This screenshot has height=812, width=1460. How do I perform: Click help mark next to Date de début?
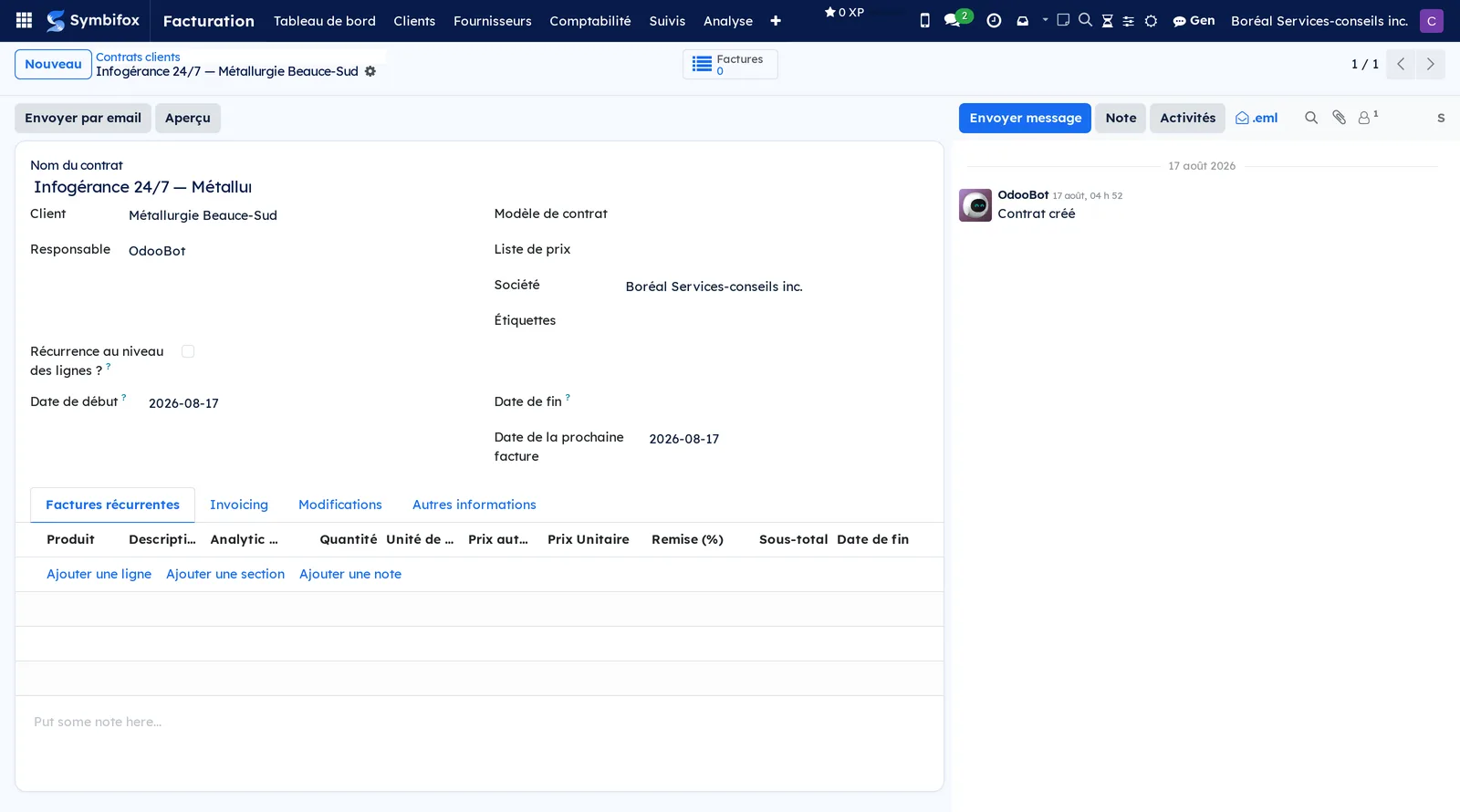tap(124, 397)
